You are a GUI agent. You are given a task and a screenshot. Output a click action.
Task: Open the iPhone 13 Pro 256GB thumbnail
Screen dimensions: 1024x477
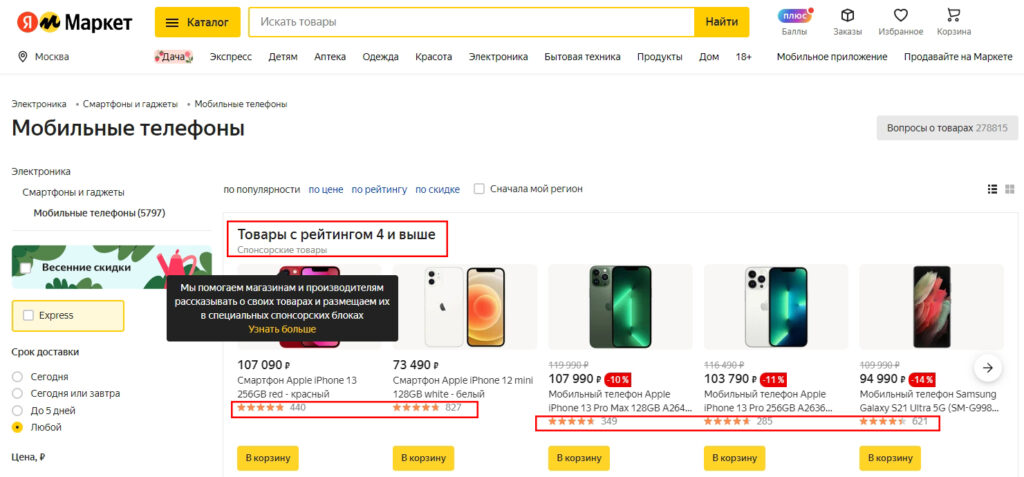[x=776, y=306]
